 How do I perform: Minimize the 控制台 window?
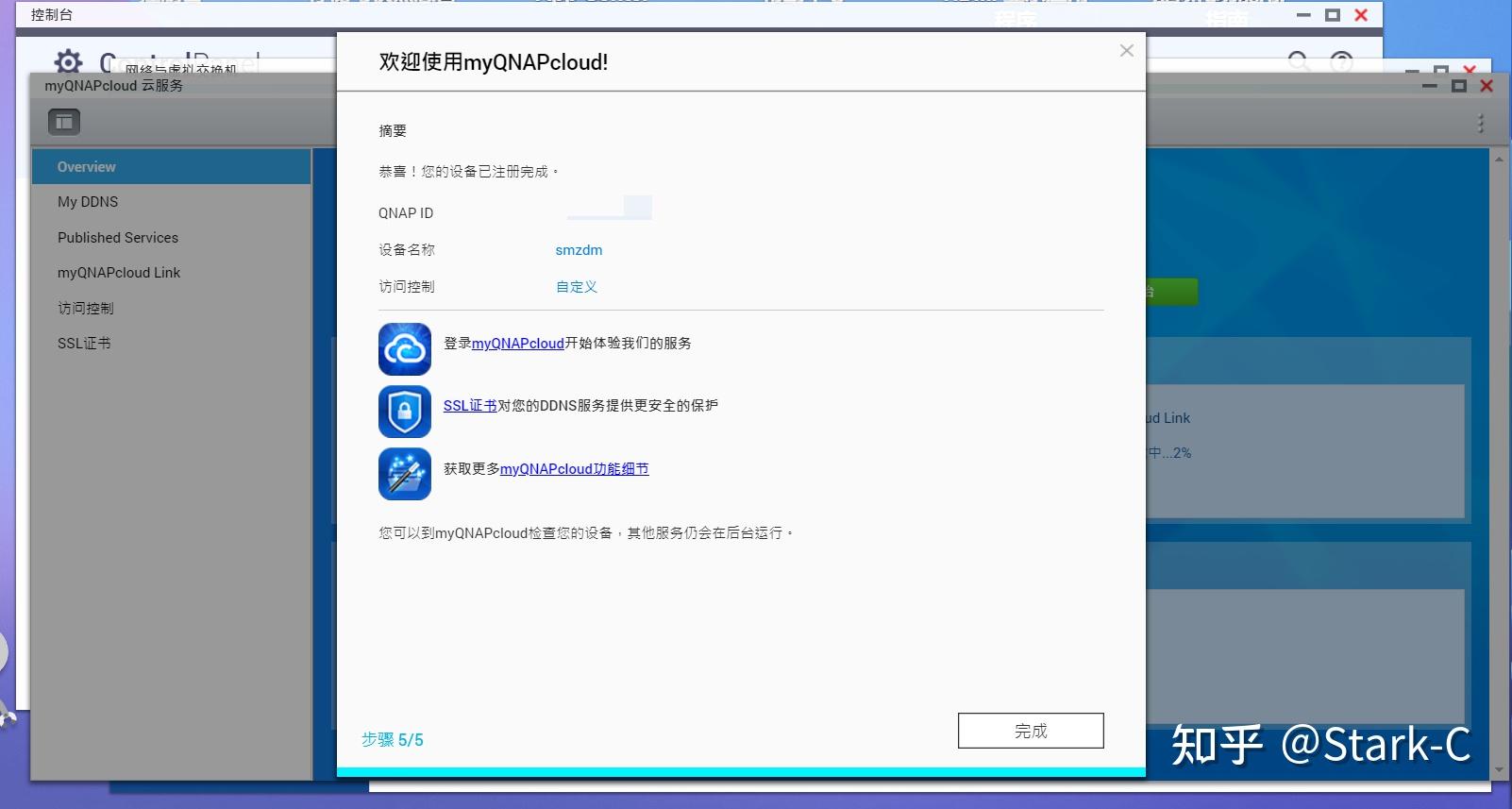pos(1303,15)
